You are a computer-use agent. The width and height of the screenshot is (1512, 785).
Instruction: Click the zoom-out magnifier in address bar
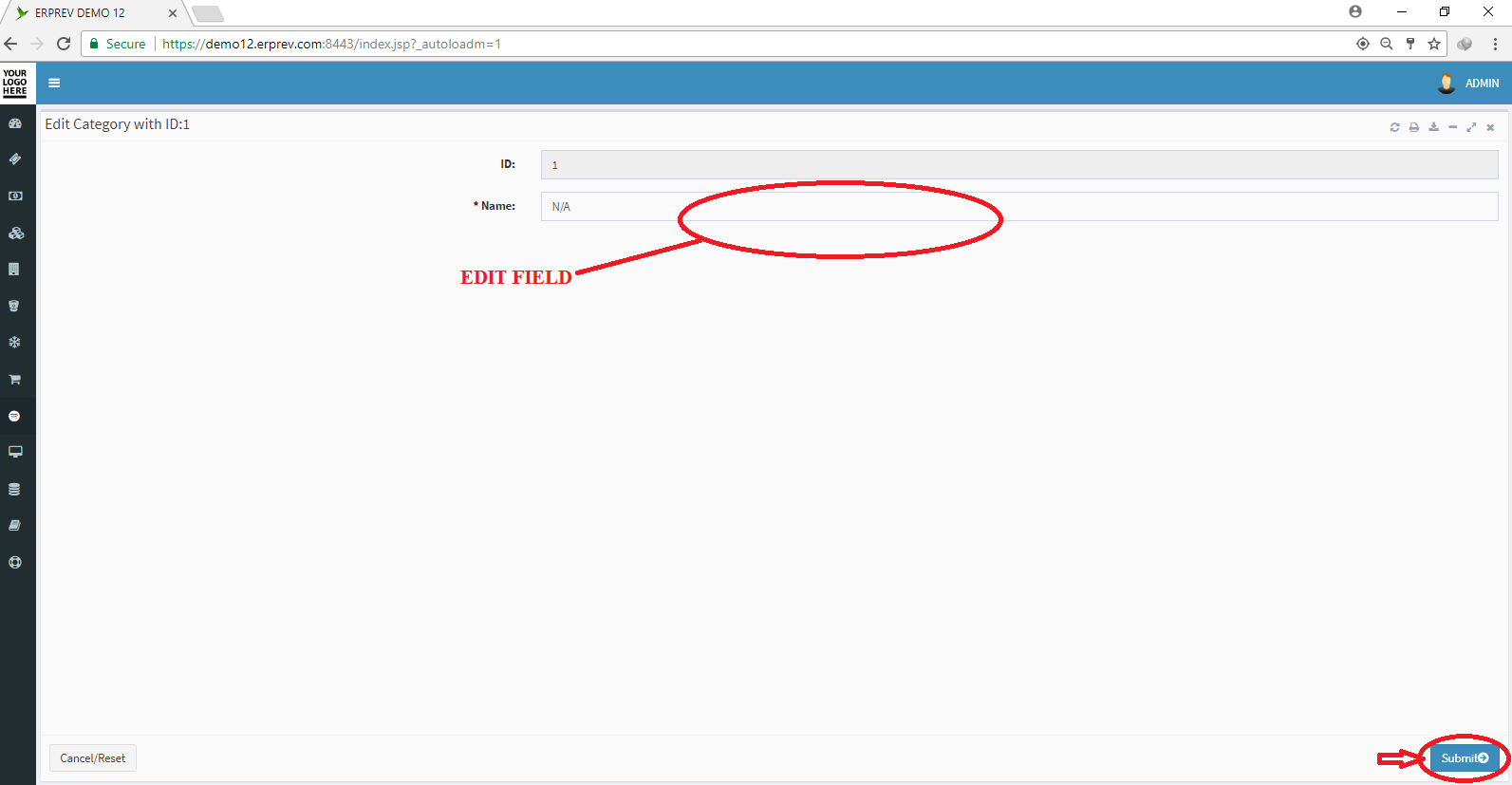tap(1387, 44)
